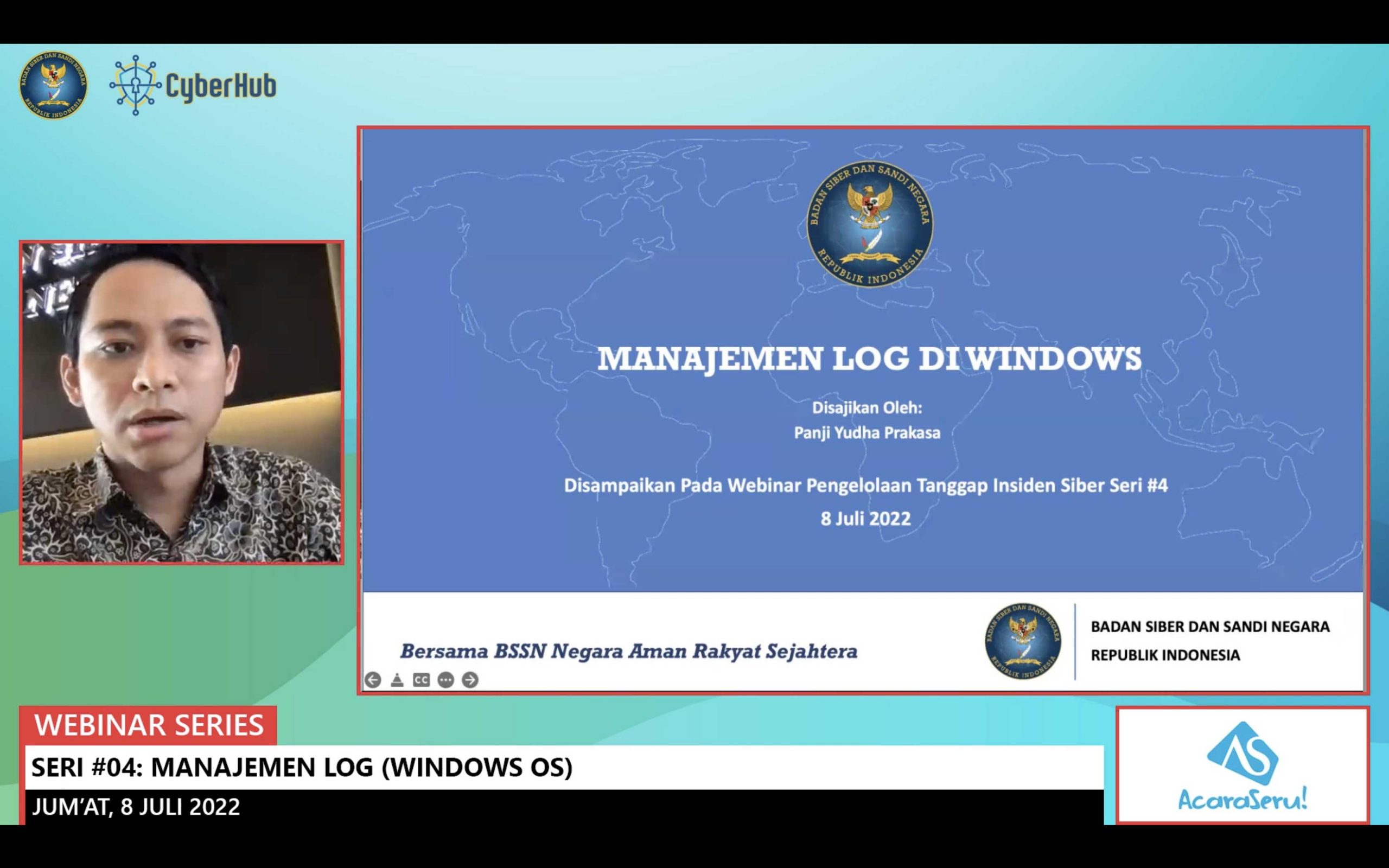Click the "8 Juli 2022" date on slide
Screen dimensions: 1389x868
click(x=865, y=519)
